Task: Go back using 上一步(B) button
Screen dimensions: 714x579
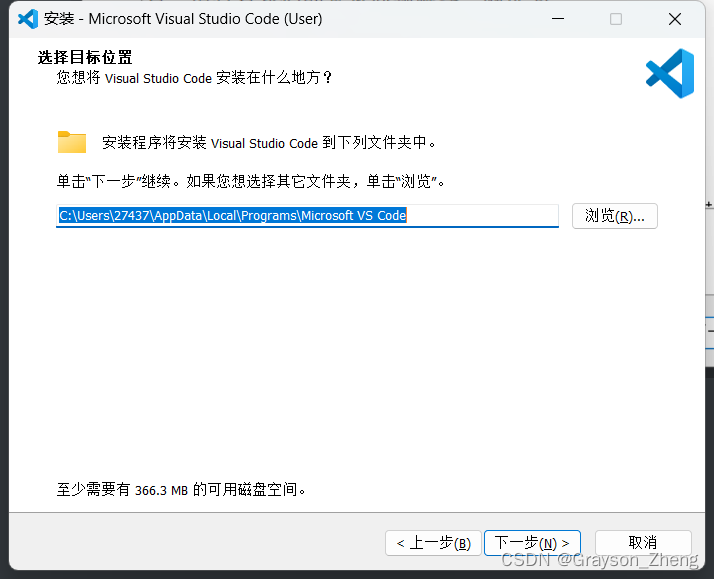Action: (x=433, y=543)
